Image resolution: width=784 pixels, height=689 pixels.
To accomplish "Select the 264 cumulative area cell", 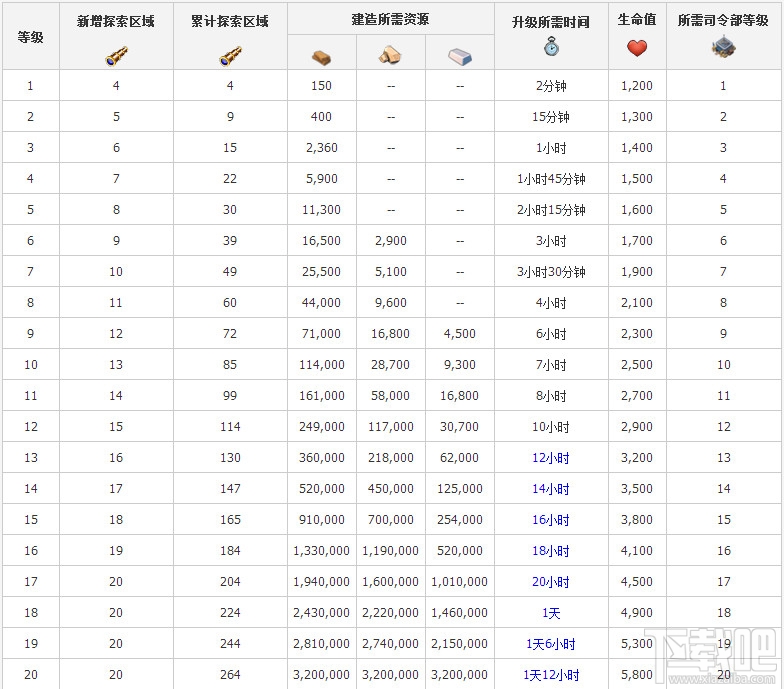I will pos(230,674).
